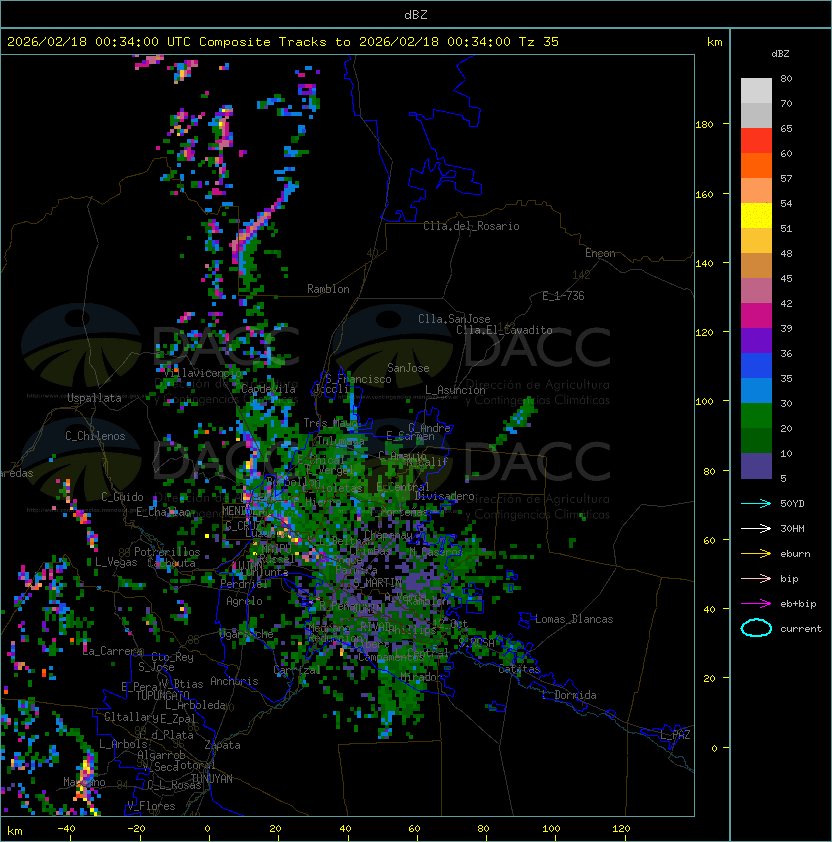Click the 'eb+bip' legend label
The image size is (832, 842).
pos(798,604)
